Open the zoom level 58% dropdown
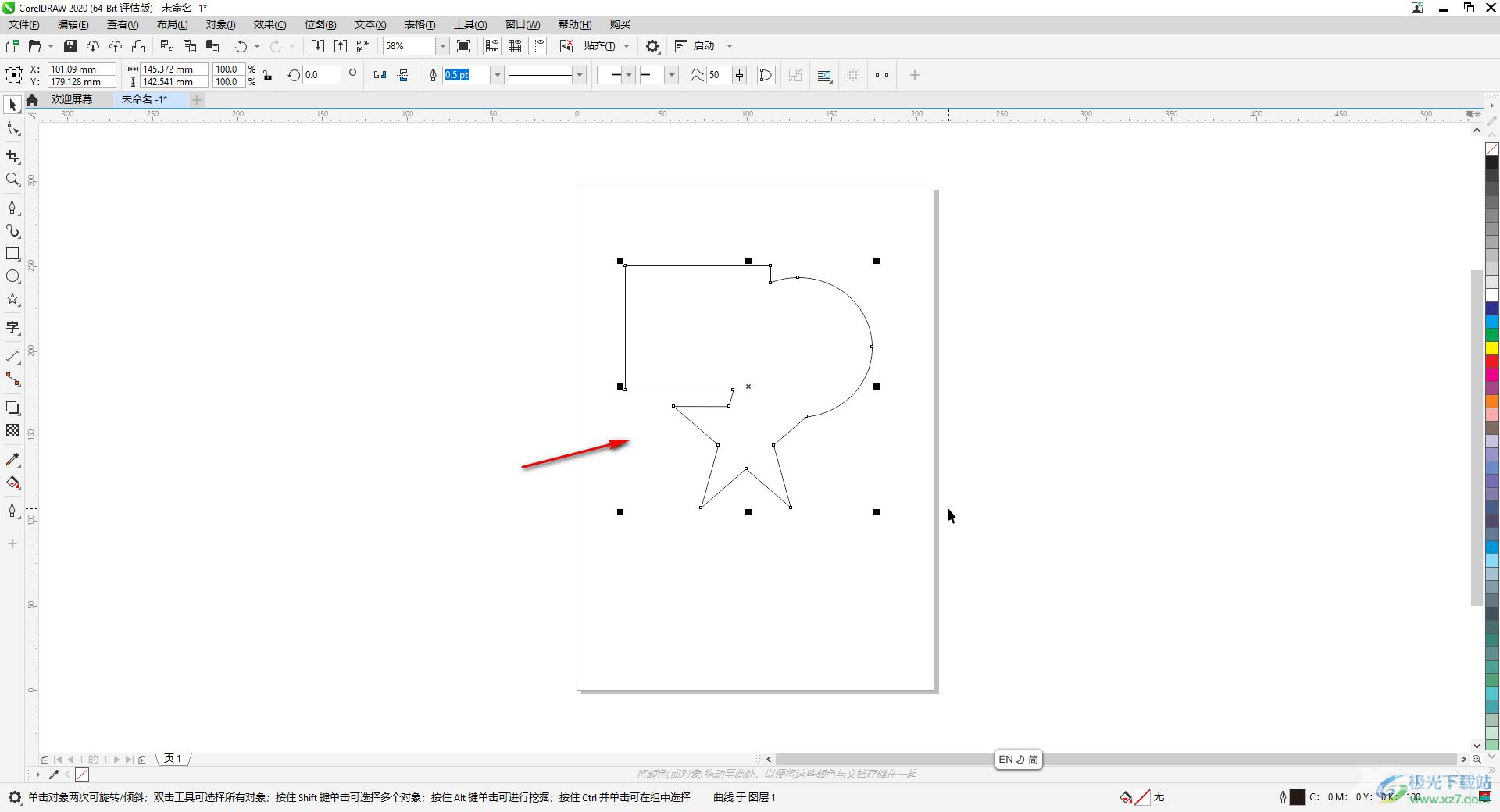 pyautogui.click(x=442, y=46)
